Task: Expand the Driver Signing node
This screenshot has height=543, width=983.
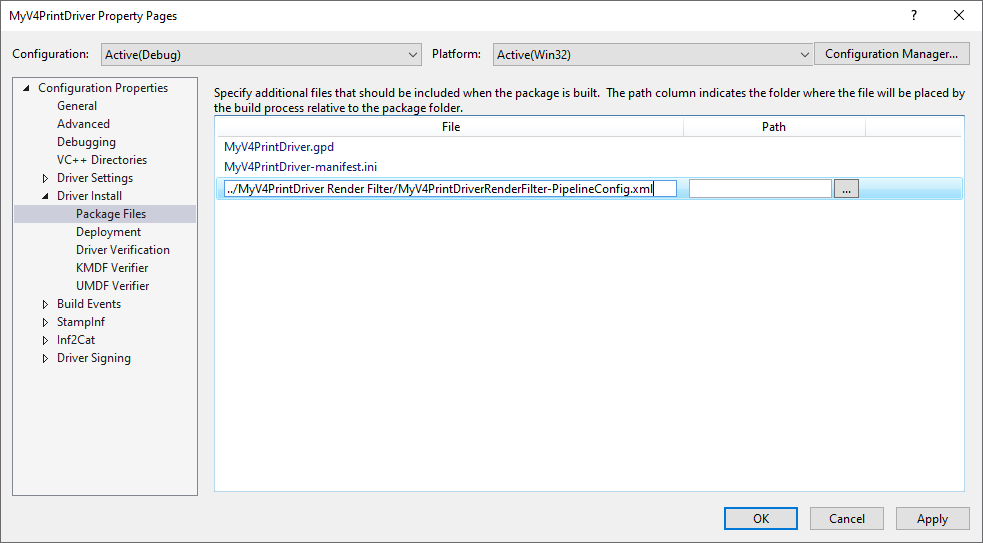Action: point(45,359)
